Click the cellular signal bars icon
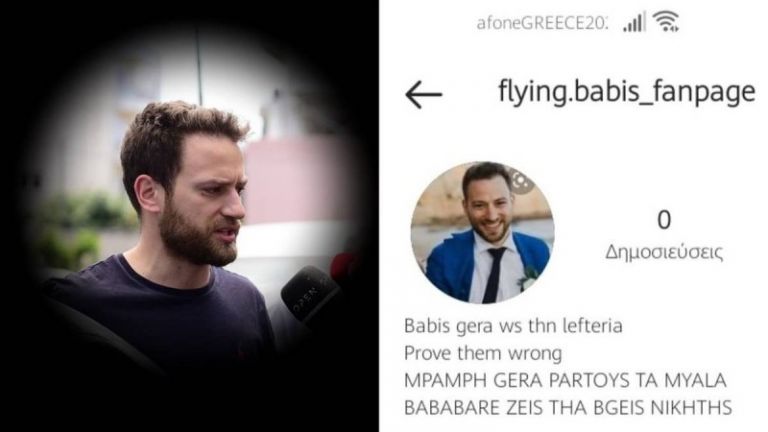768x432 pixels. coord(634,22)
